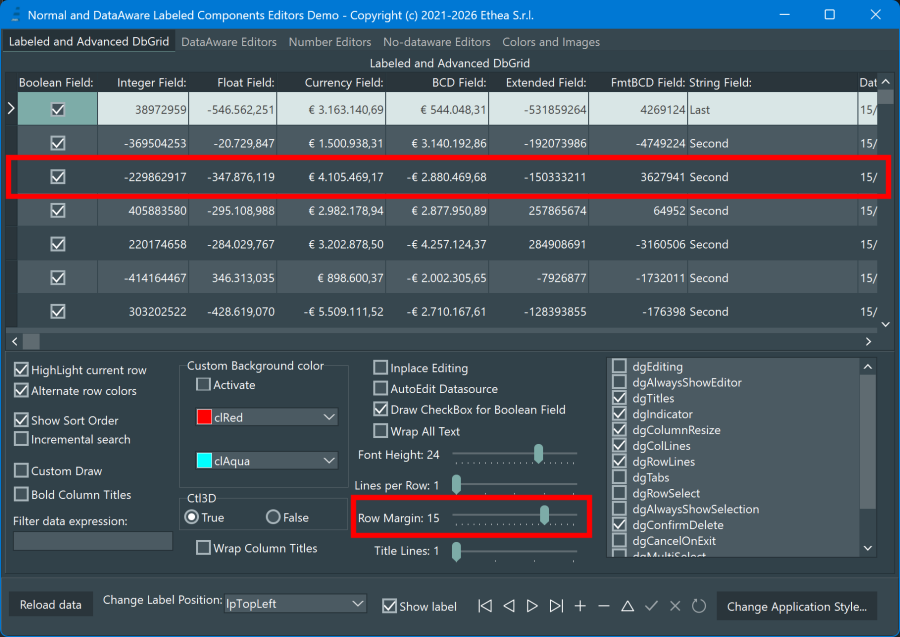900x637 pixels.
Task: Click cell € 898.600,37 in grid
Action: (332, 278)
